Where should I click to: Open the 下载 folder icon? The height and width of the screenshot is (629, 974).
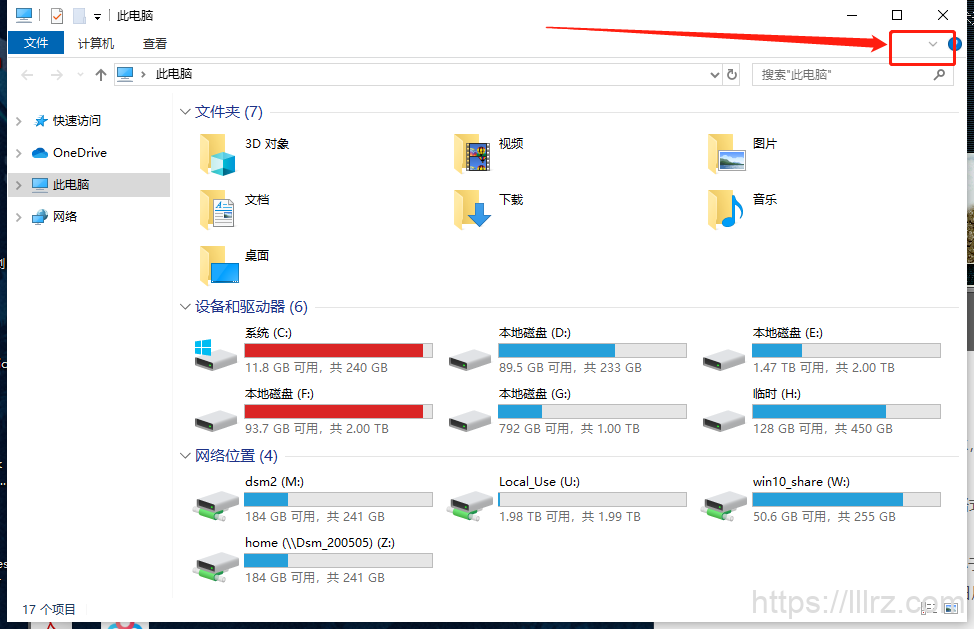pos(472,210)
